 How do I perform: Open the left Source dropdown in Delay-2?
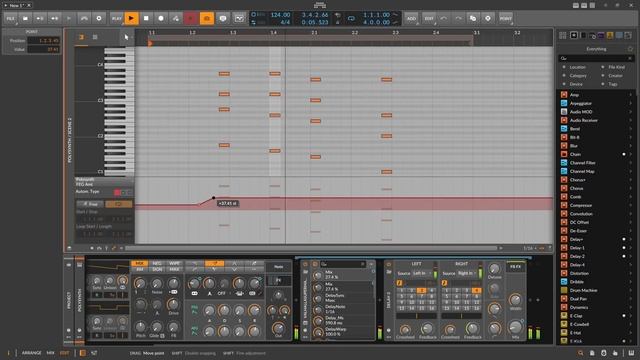tap(421, 273)
